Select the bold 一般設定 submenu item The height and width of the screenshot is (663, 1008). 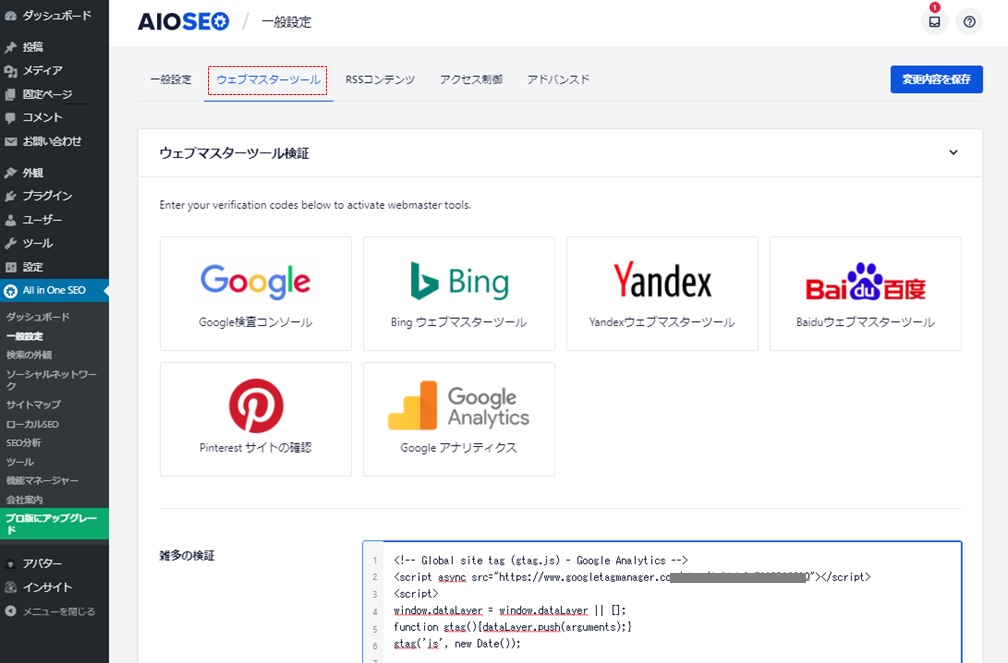24,336
